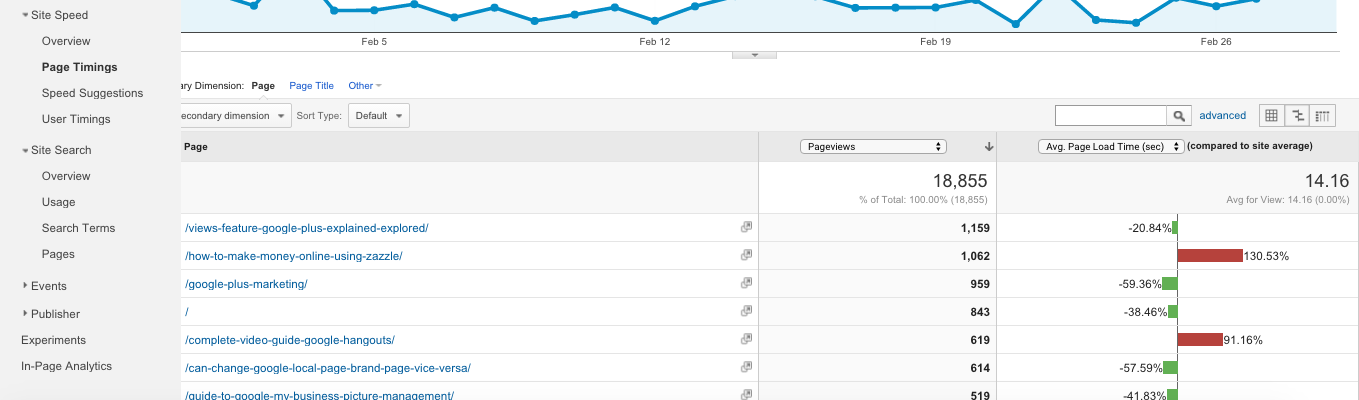Select the comparison view icon
1359x400 pixels.
click(x=1297, y=116)
